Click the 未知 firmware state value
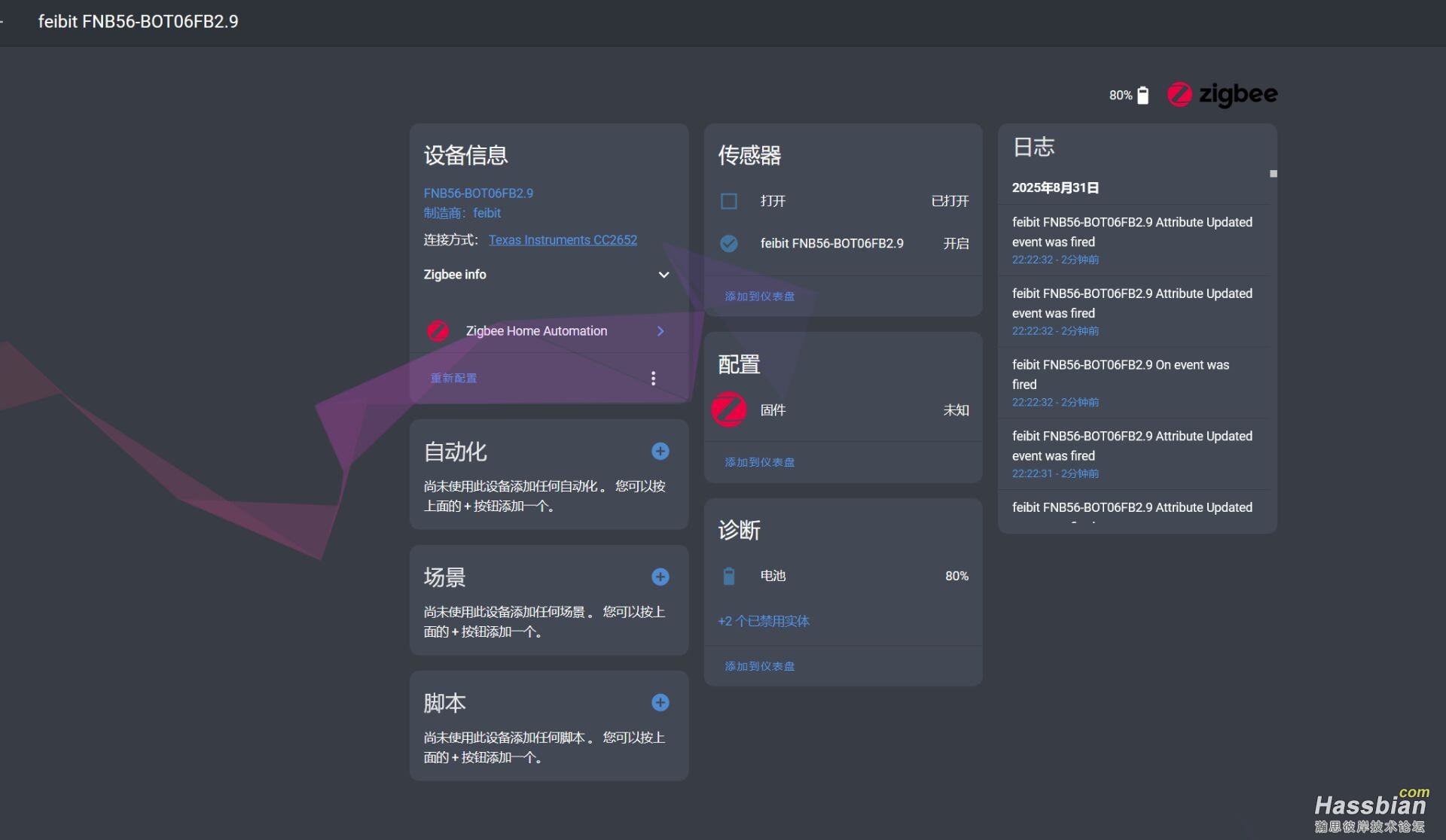1446x840 pixels. pos(956,409)
